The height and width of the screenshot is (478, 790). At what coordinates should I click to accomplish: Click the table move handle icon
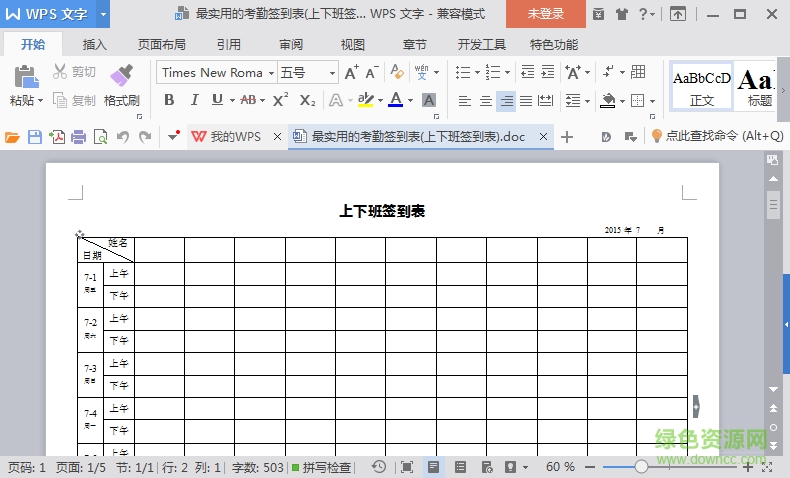click(80, 234)
